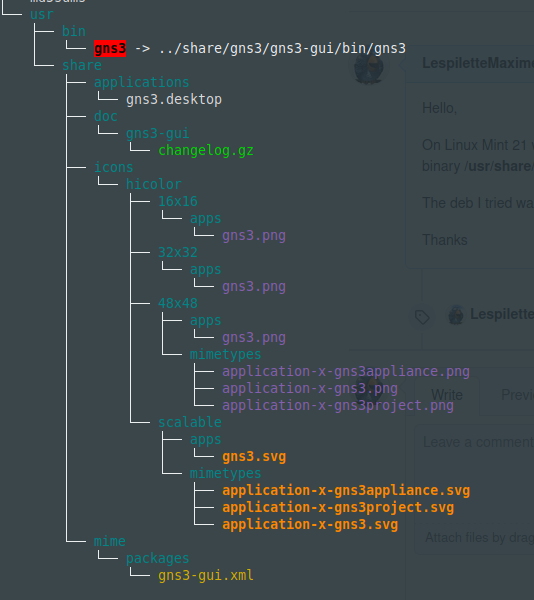
Task: Click the gns3.desktop file name
Action: 174,99
